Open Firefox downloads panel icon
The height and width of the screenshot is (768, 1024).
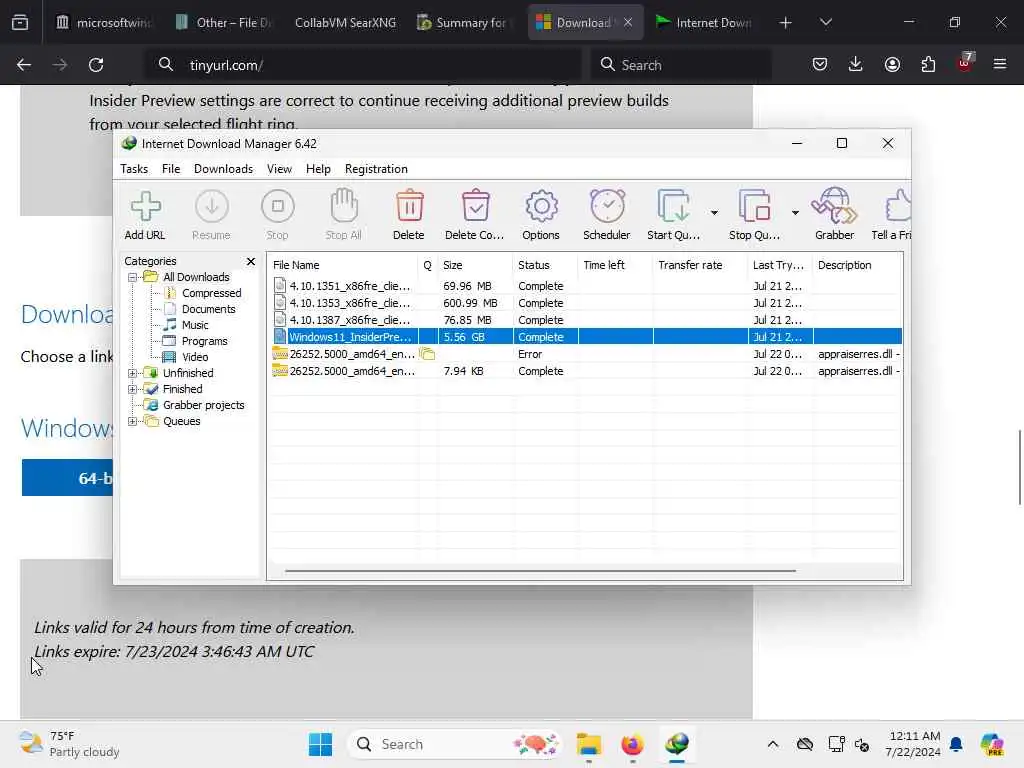pyautogui.click(x=856, y=65)
